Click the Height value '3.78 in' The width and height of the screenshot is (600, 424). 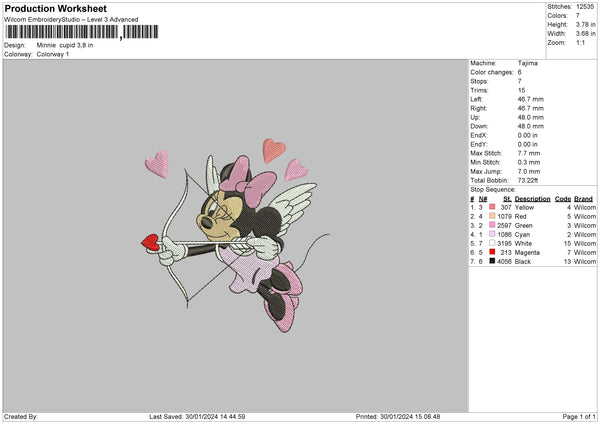(x=585, y=24)
